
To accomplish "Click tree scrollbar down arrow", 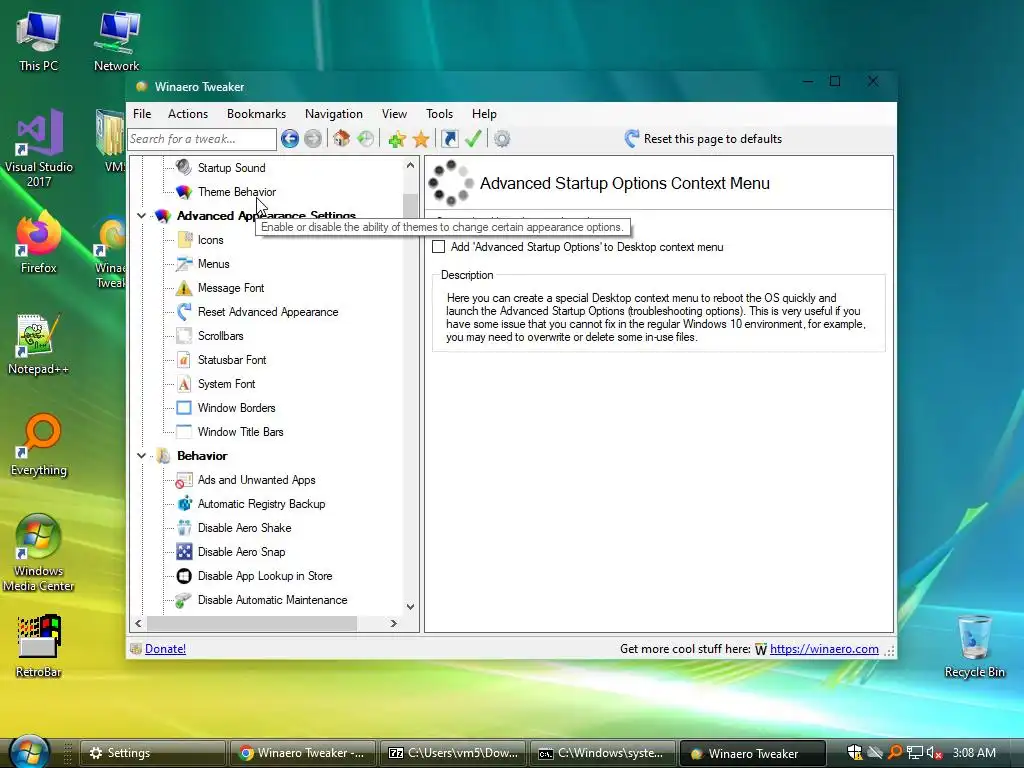I will click(x=410, y=607).
